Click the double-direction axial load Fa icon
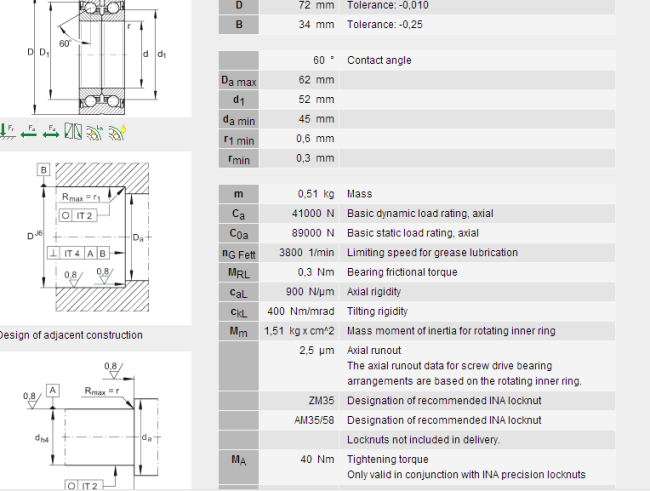 [50, 130]
